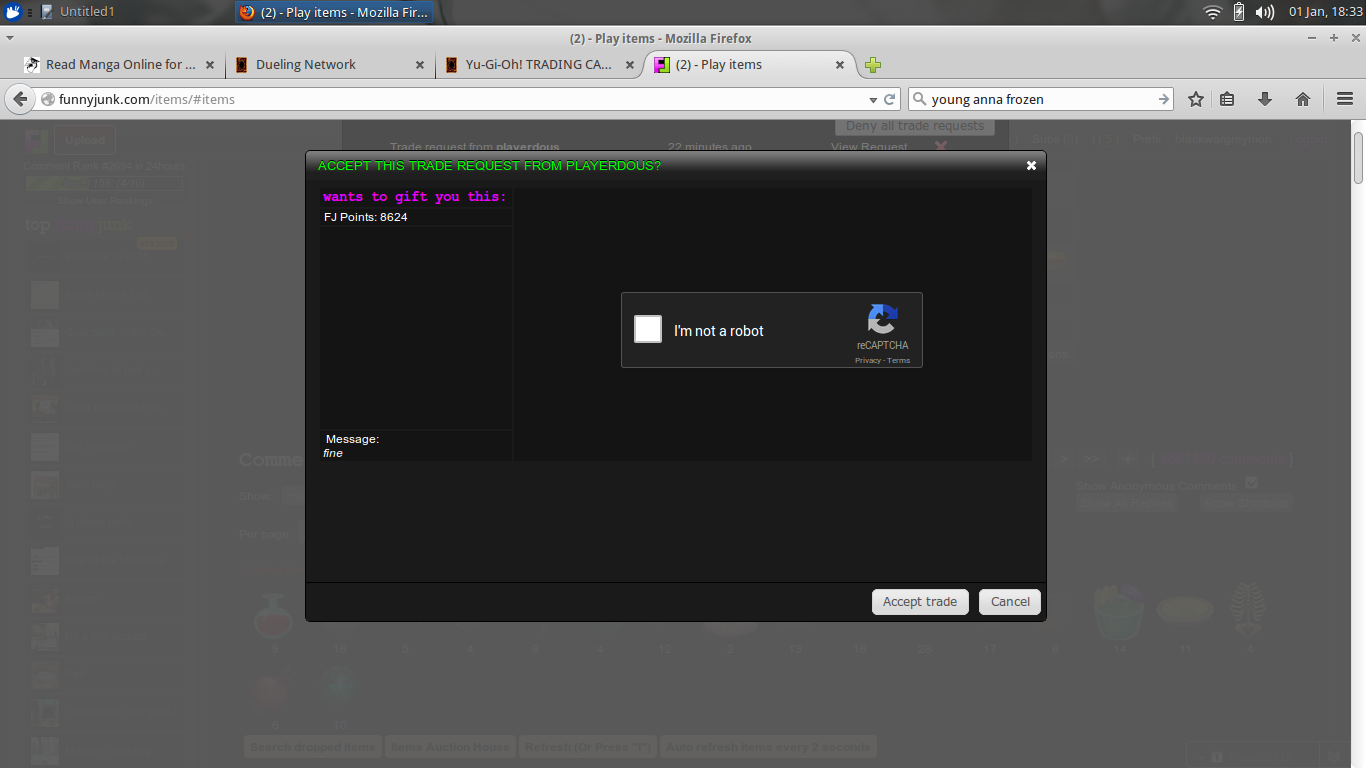
Task: Open the Downloads arrow icon
Action: pyautogui.click(x=1265, y=99)
